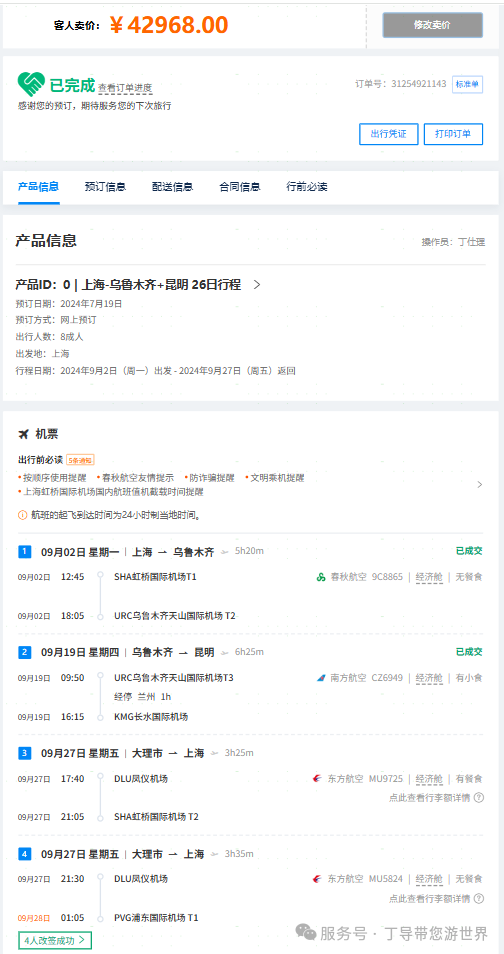Click the green handshake completed-status icon
504x954 pixels.
tap(31, 83)
